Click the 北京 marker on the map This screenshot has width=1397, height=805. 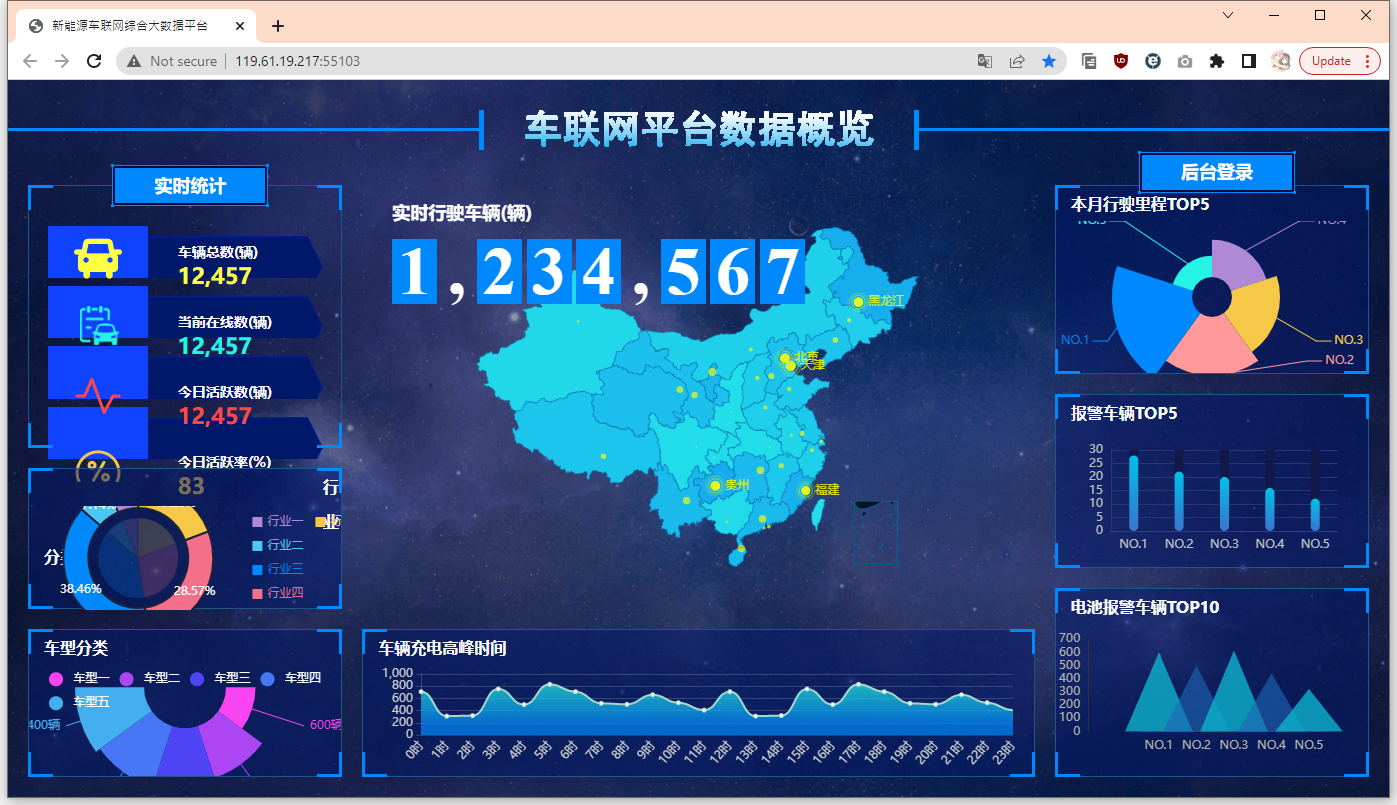tap(785, 358)
